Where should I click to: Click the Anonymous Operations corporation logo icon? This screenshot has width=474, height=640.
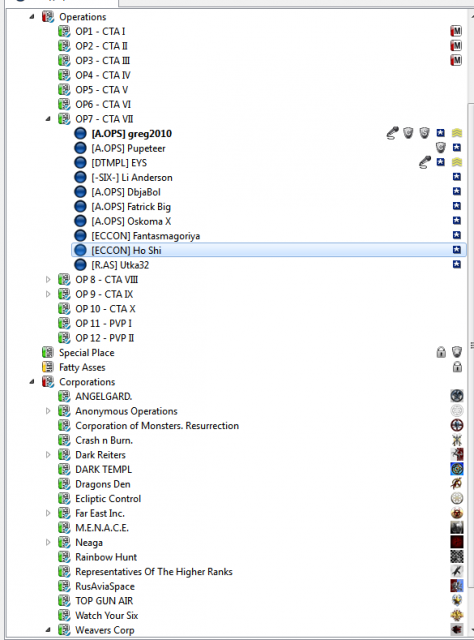click(457, 411)
